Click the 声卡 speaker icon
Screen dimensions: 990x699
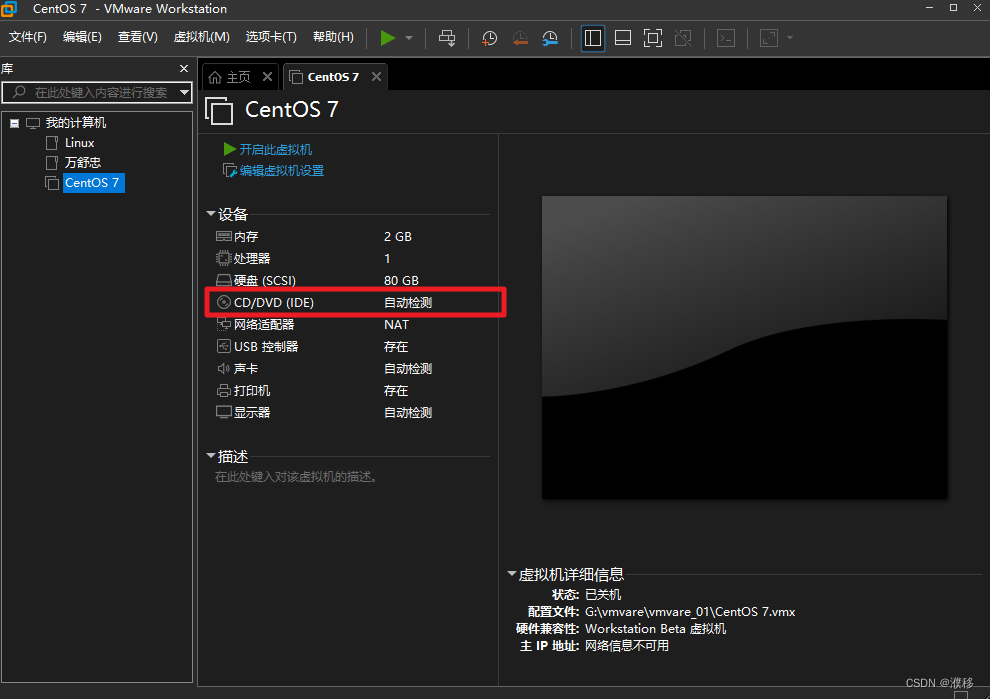tap(224, 368)
